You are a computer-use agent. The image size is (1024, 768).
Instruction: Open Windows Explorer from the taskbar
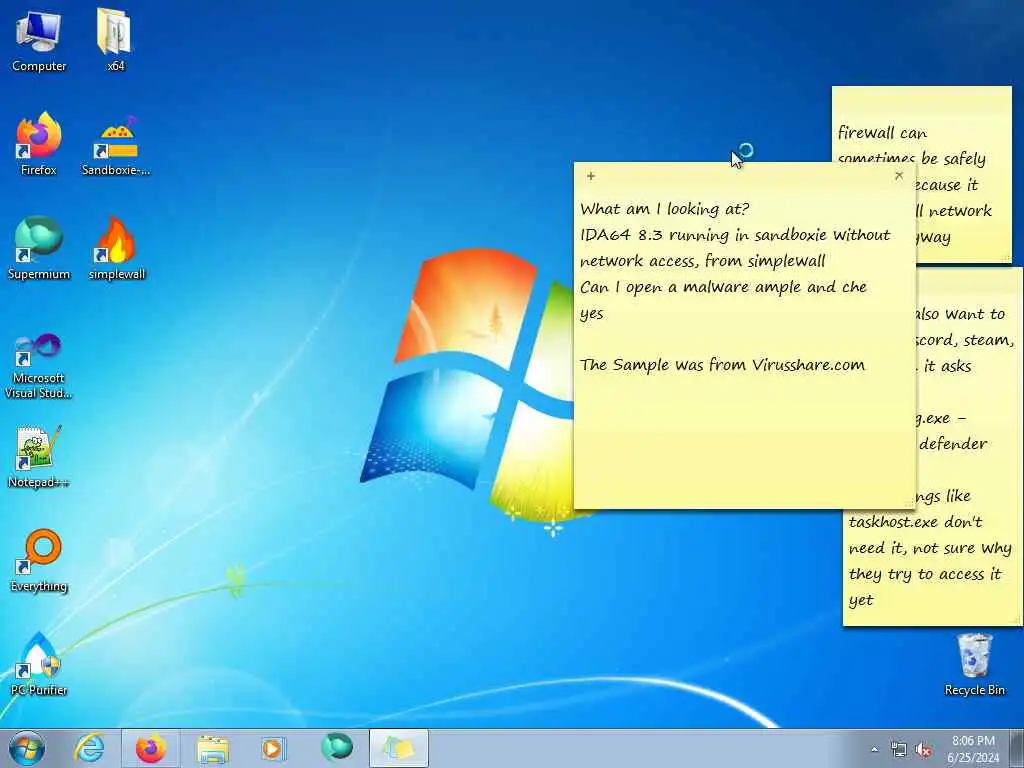[x=212, y=748]
